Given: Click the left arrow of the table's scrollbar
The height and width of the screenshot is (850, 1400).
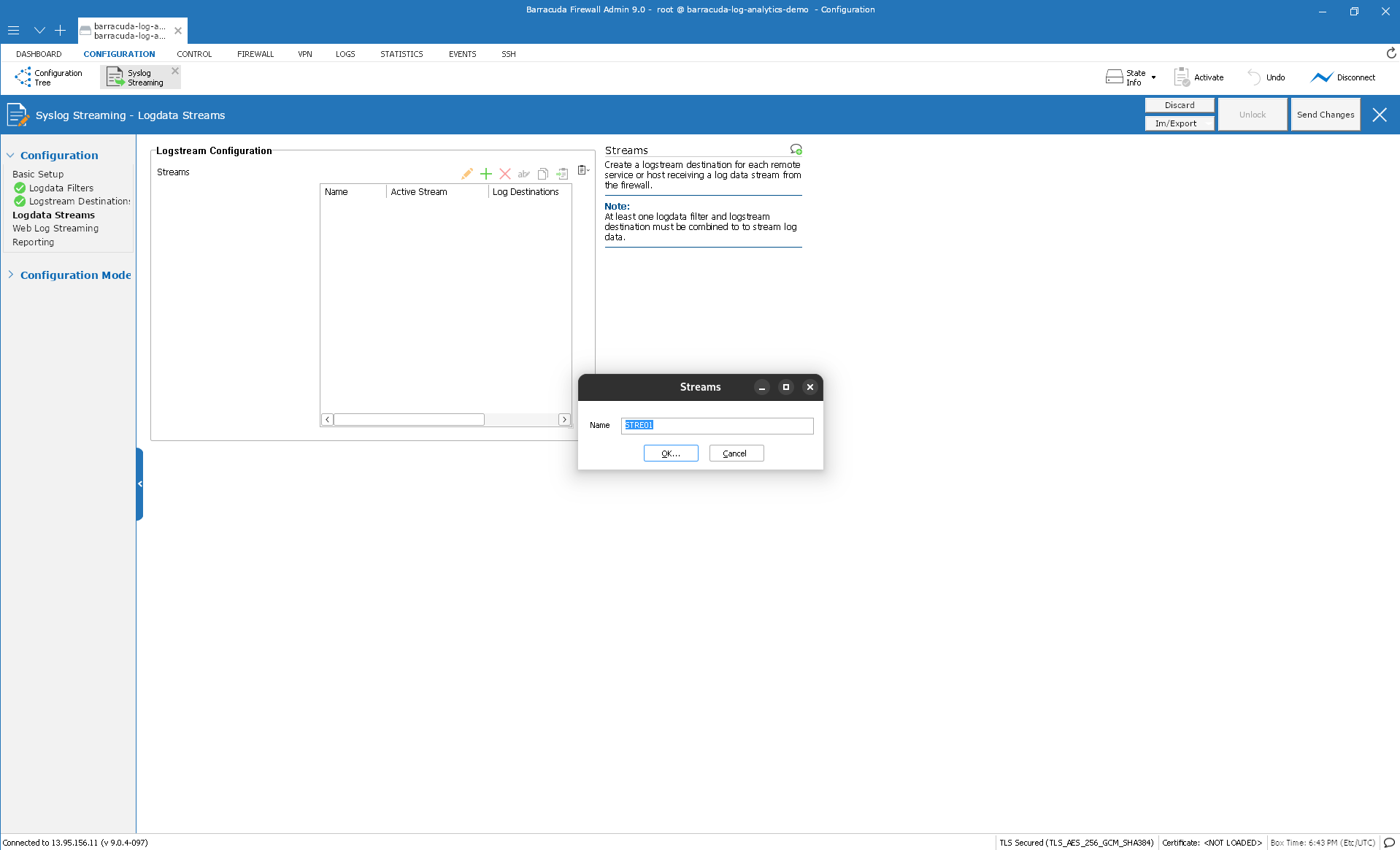Looking at the screenshot, I should pos(328,420).
